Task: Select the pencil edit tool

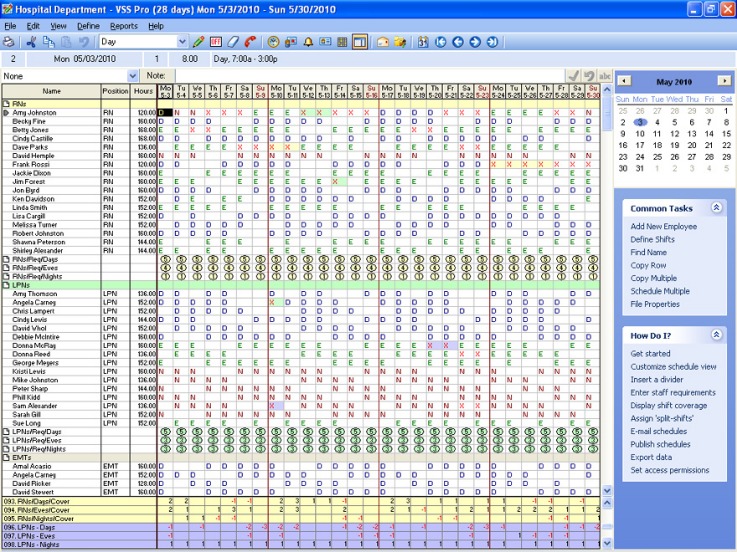Action: pyautogui.click(x=198, y=42)
